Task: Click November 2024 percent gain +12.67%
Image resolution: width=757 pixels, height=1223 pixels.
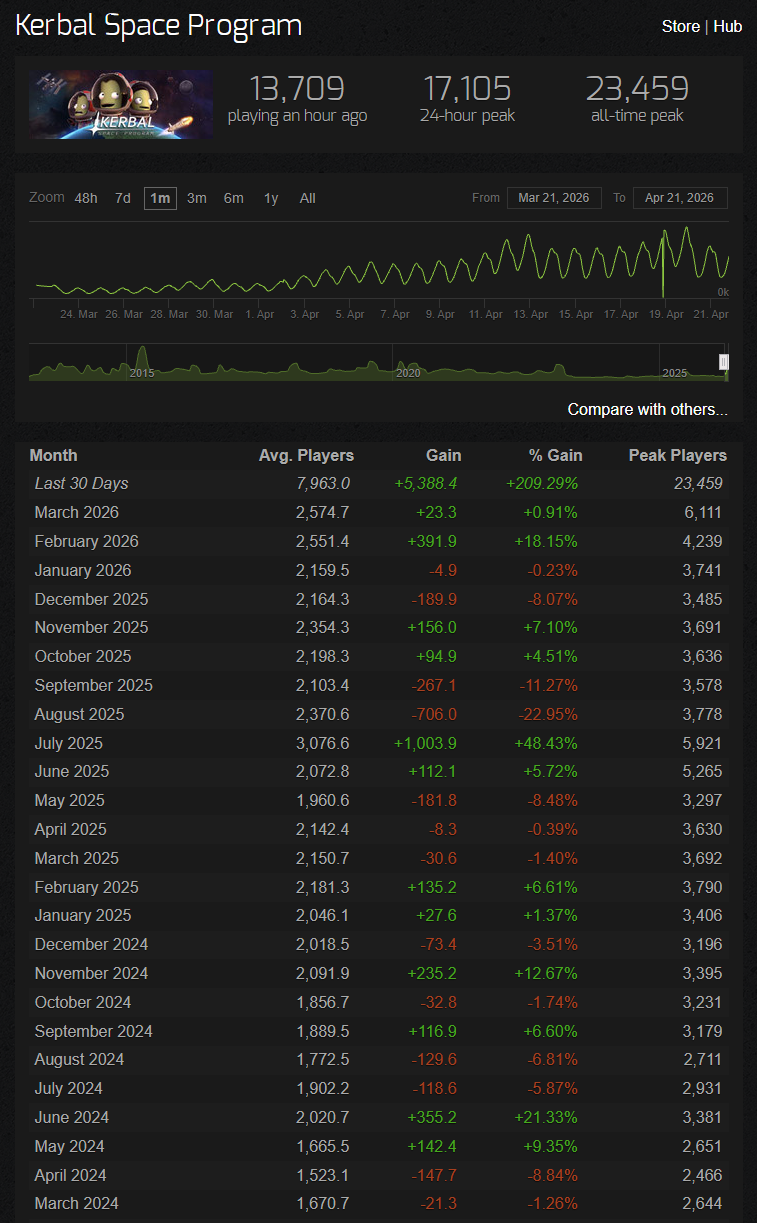Action: 548,973
